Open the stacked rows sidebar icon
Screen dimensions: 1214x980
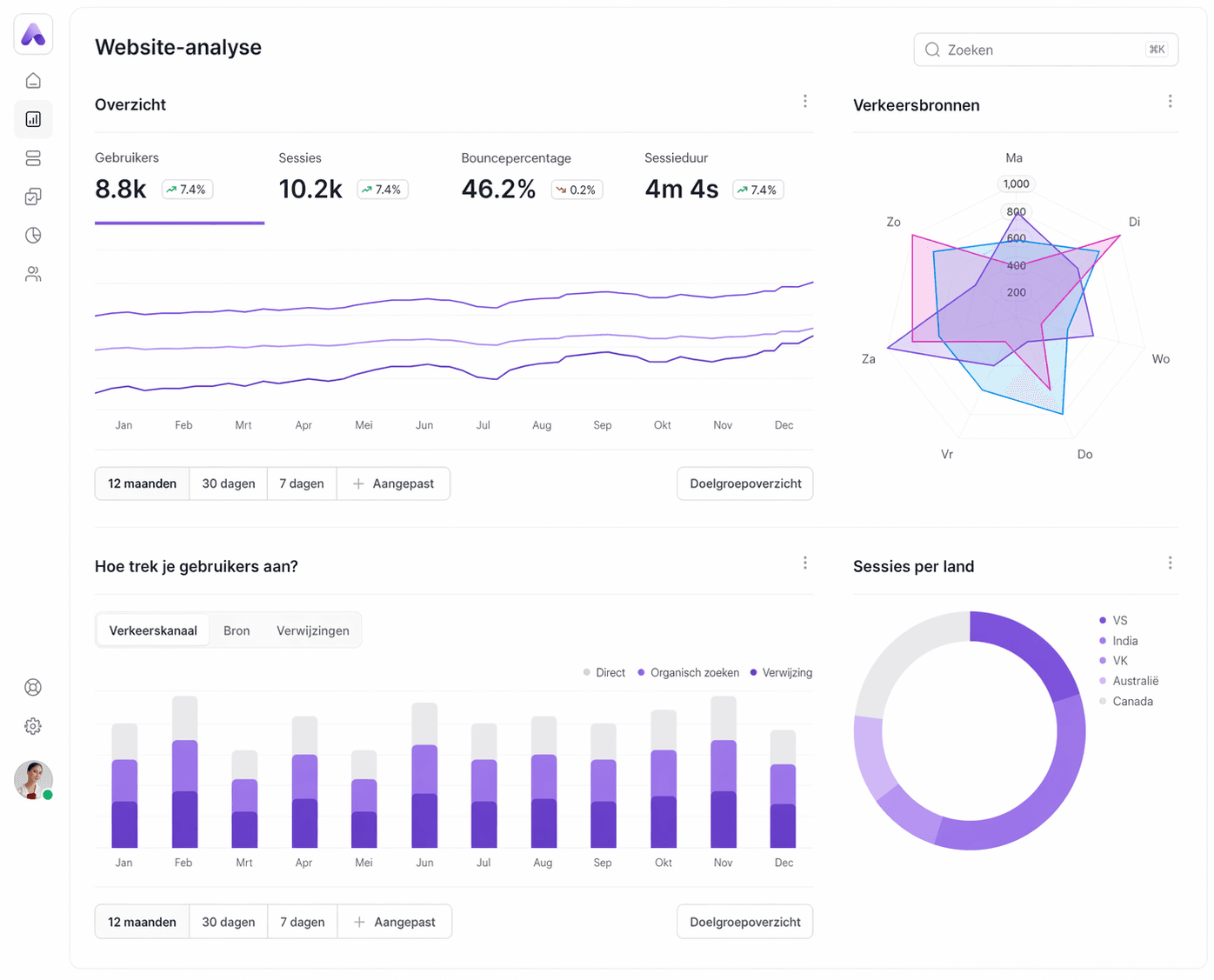pyautogui.click(x=33, y=158)
